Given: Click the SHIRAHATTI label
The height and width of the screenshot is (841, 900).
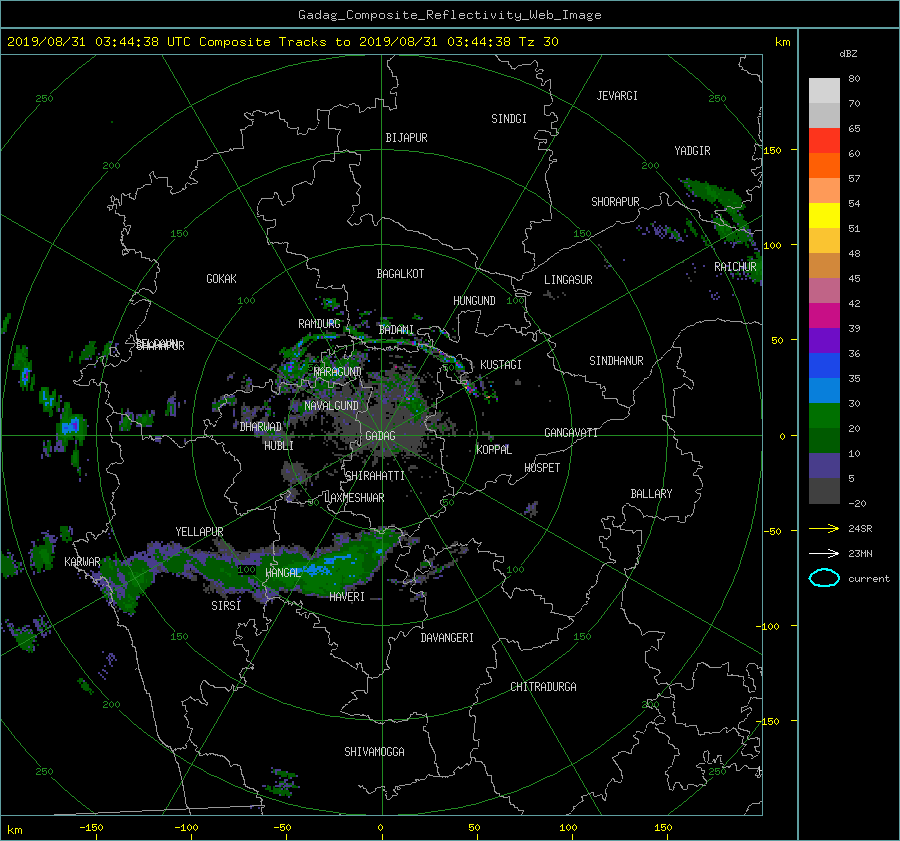Looking at the screenshot, I should pyautogui.click(x=375, y=476).
